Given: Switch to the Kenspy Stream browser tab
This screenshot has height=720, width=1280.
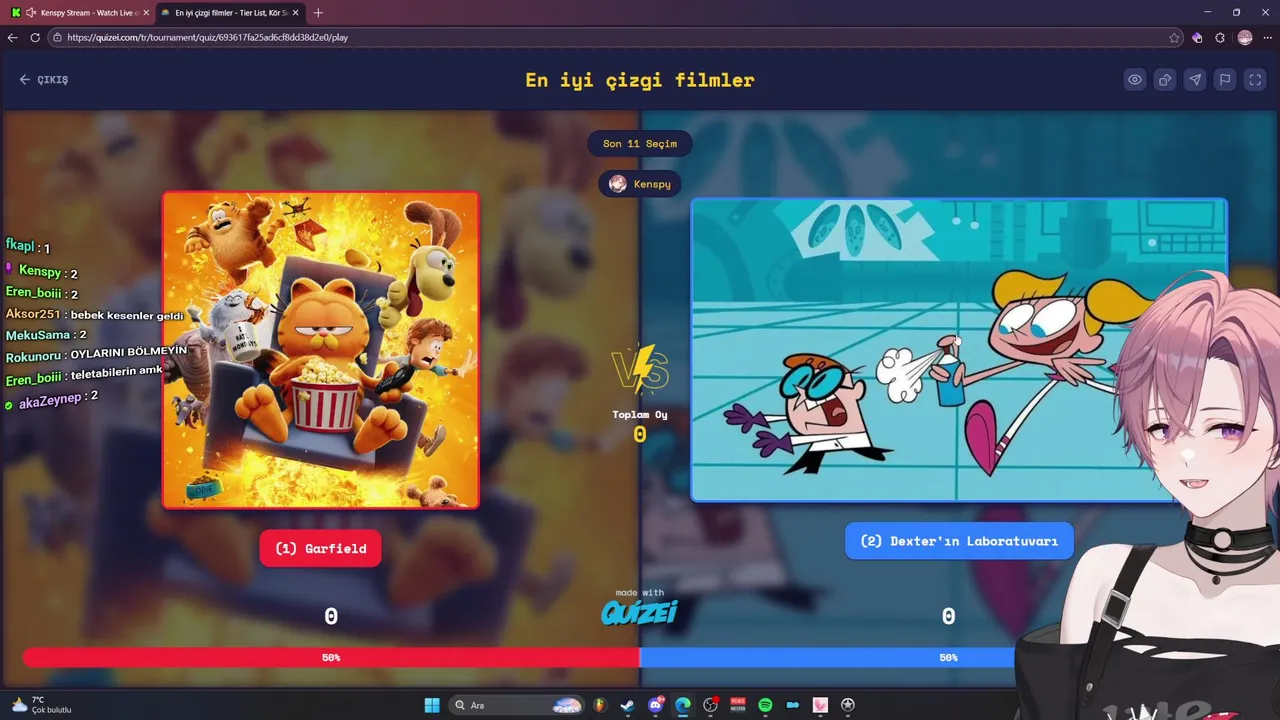Looking at the screenshot, I should coord(80,13).
